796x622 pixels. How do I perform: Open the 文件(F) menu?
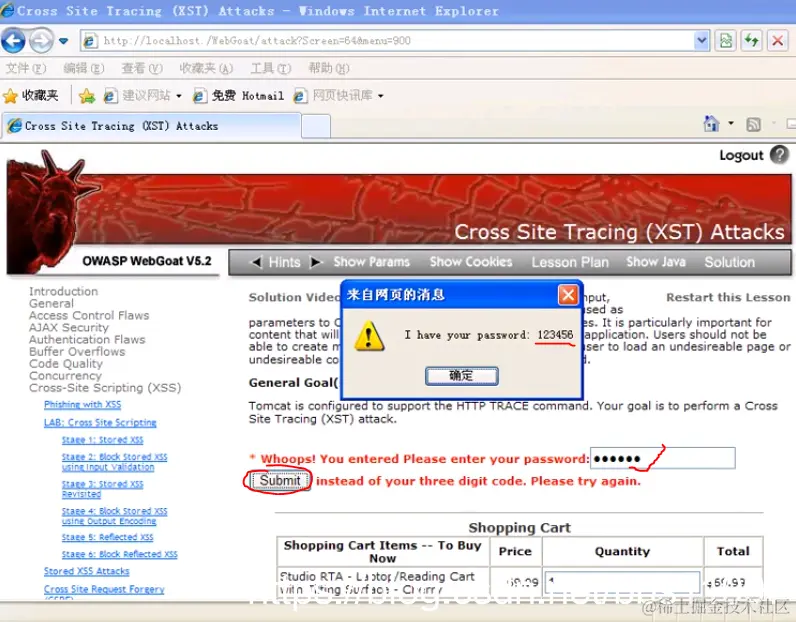pyautogui.click(x=25, y=68)
